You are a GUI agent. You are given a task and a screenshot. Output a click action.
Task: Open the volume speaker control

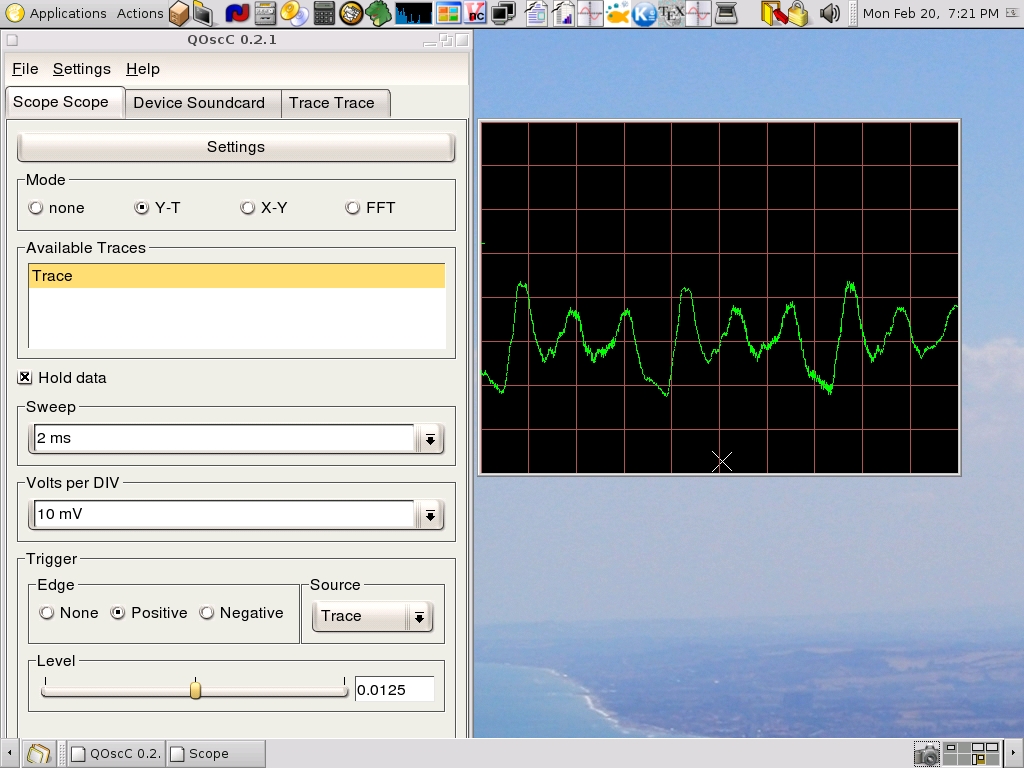(829, 13)
